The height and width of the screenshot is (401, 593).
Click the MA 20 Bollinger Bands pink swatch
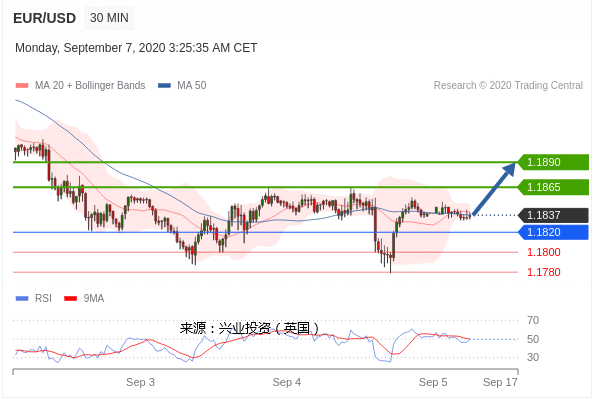coord(22,85)
